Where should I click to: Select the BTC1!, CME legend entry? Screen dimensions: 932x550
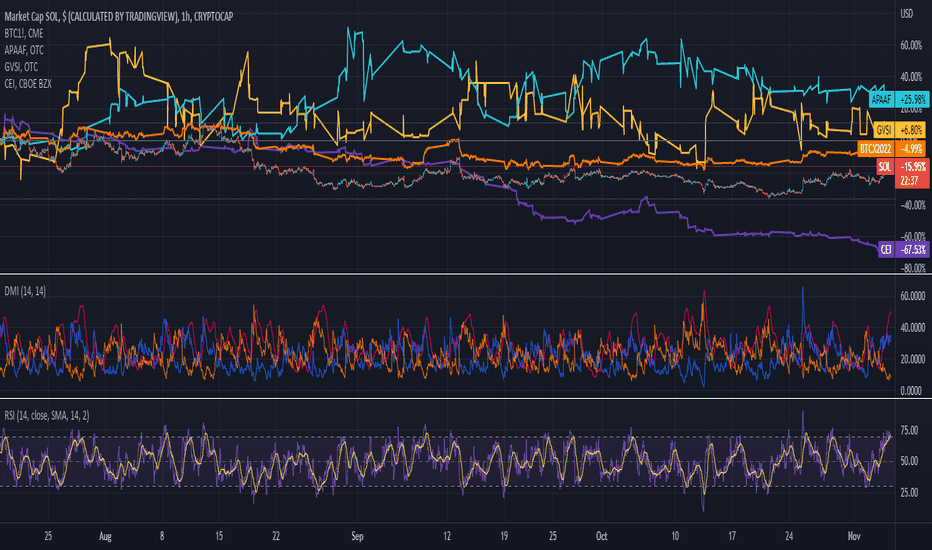pos(24,33)
